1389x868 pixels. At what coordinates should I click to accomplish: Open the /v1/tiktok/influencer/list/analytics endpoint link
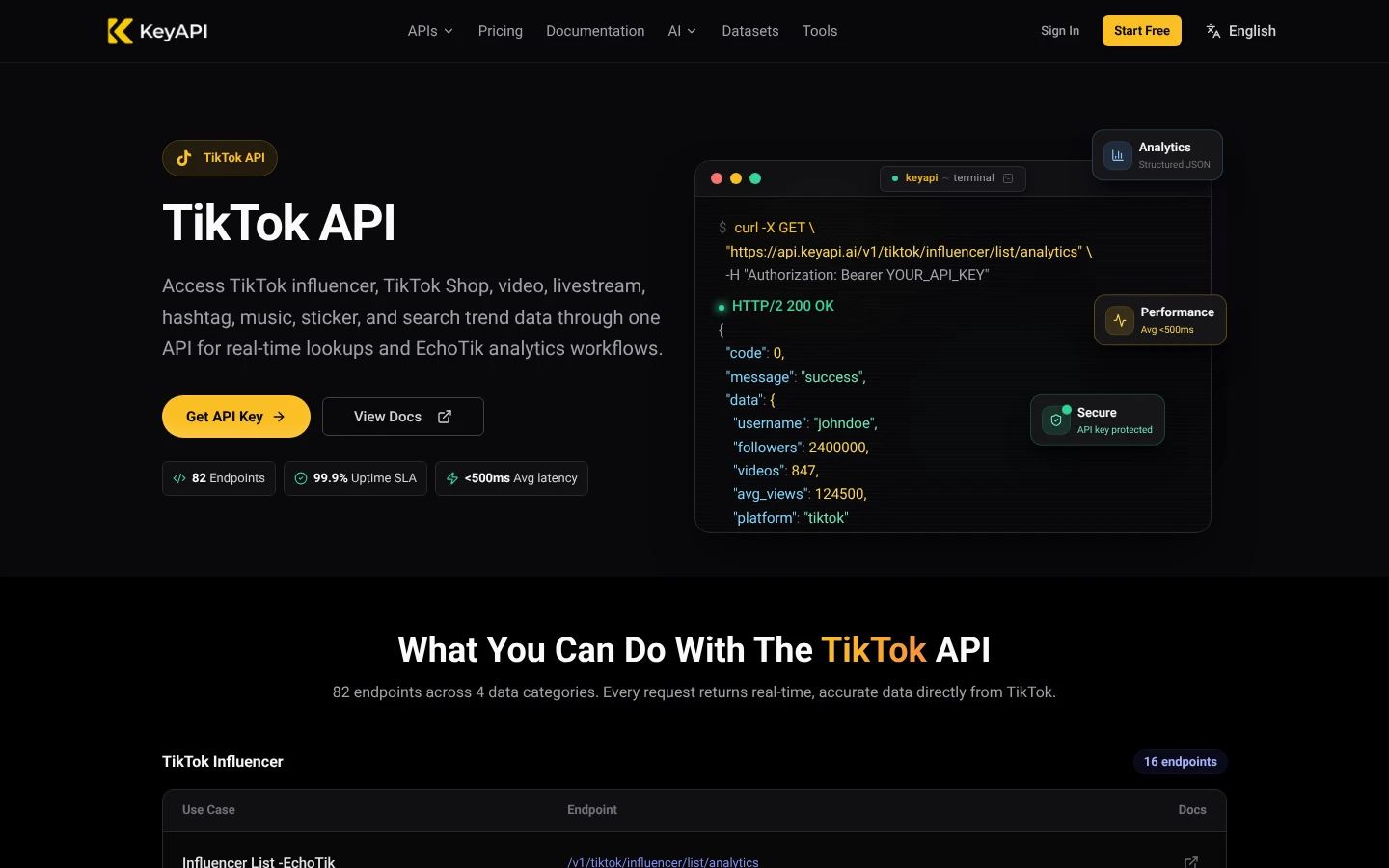[x=663, y=862]
